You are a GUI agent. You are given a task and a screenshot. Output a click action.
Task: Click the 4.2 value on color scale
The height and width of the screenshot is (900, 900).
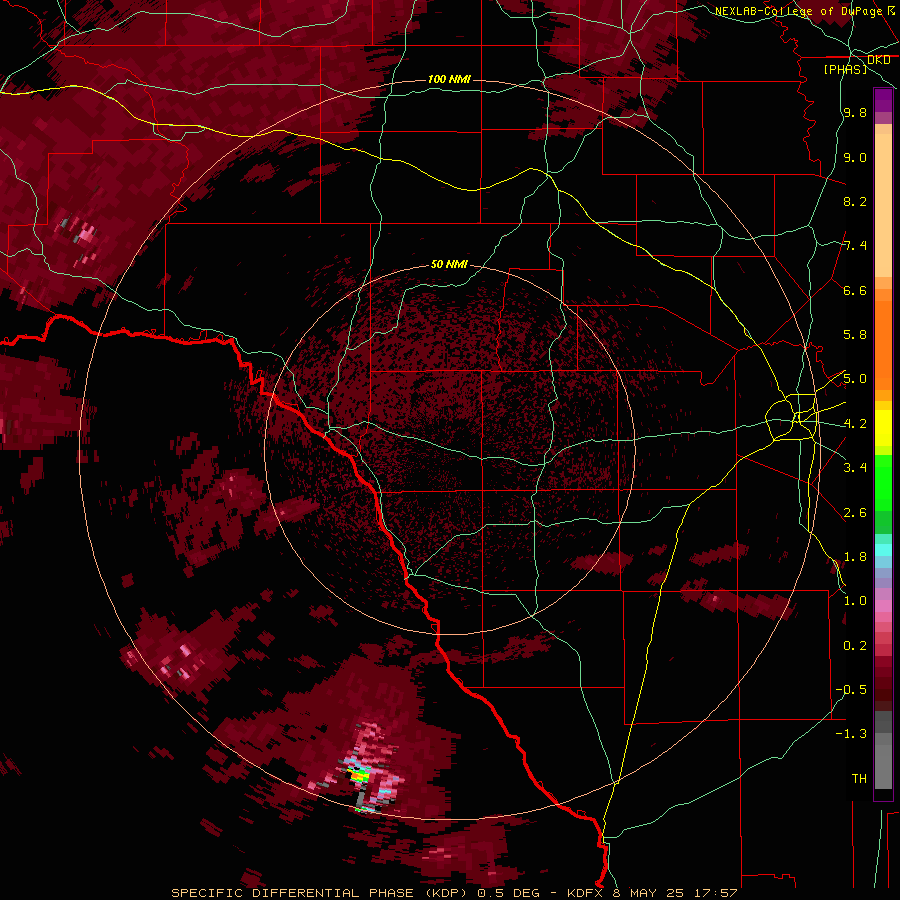855,424
